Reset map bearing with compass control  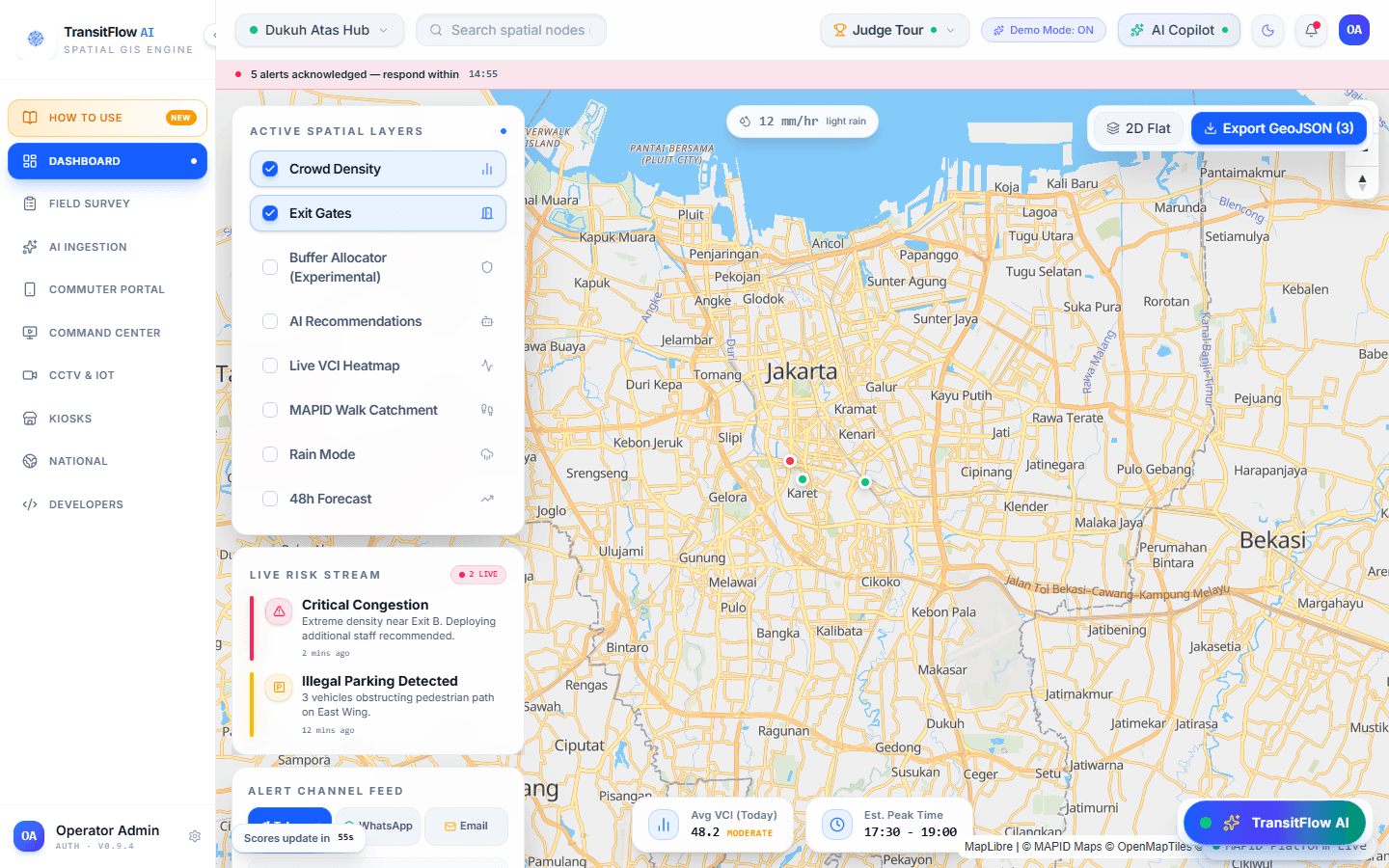pos(1362,181)
